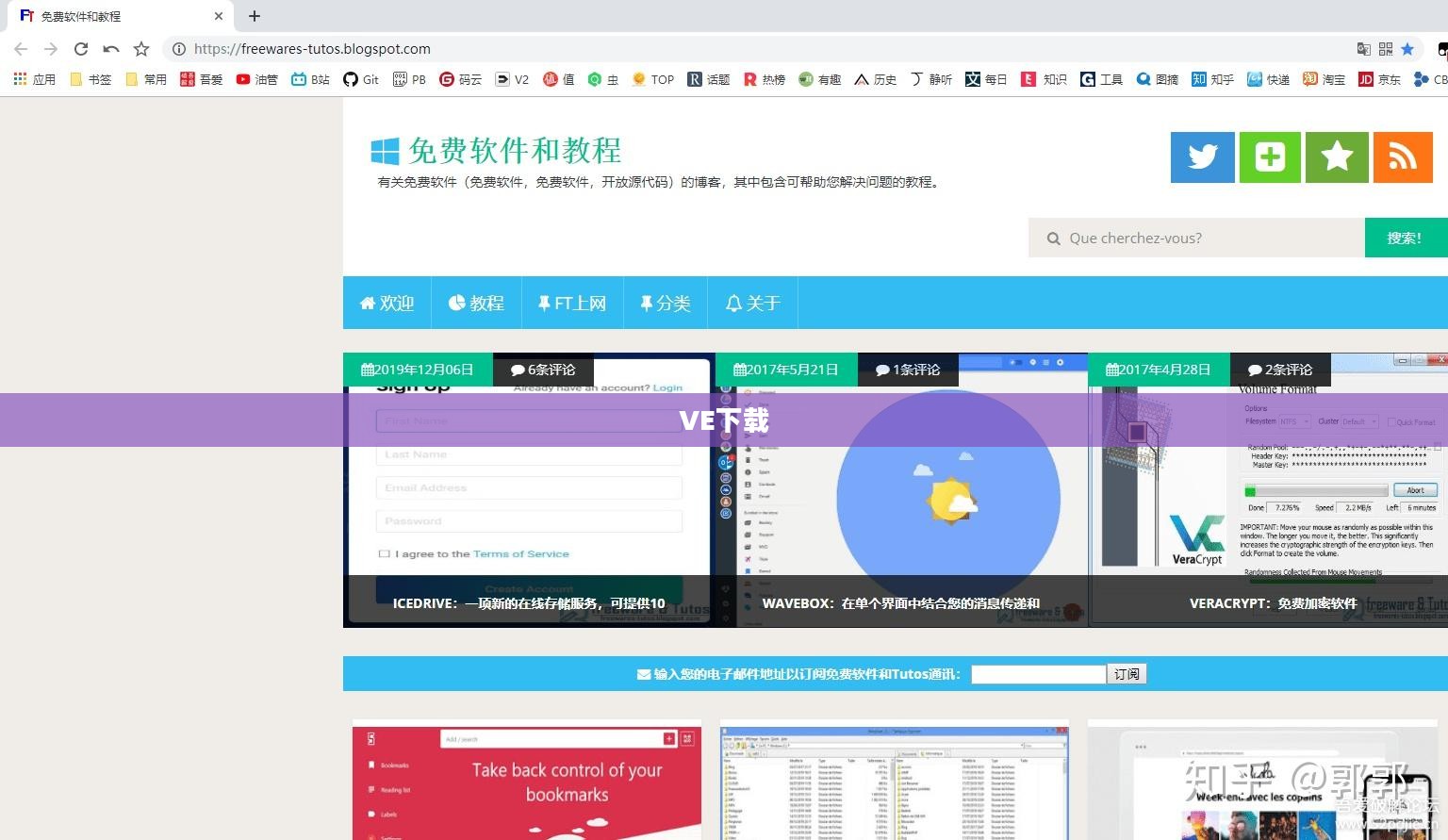The width and height of the screenshot is (1448, 840).
Task: Open the 知识 bookmark
Action: 1045,79
